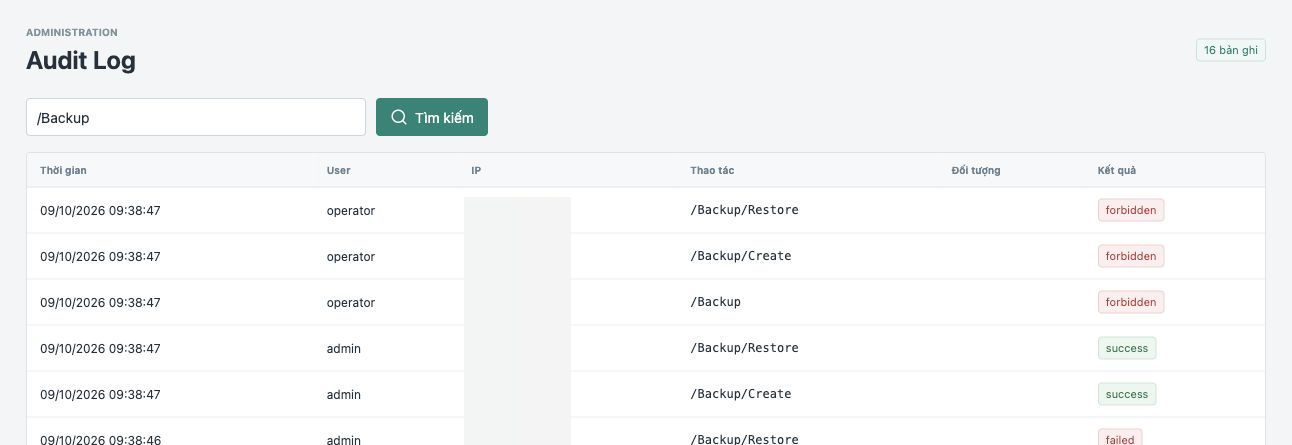Focus the search field containing /Backup
The height and width of the screenshot is (445, 1292).
pyautogui.click(x=196, y=117)
